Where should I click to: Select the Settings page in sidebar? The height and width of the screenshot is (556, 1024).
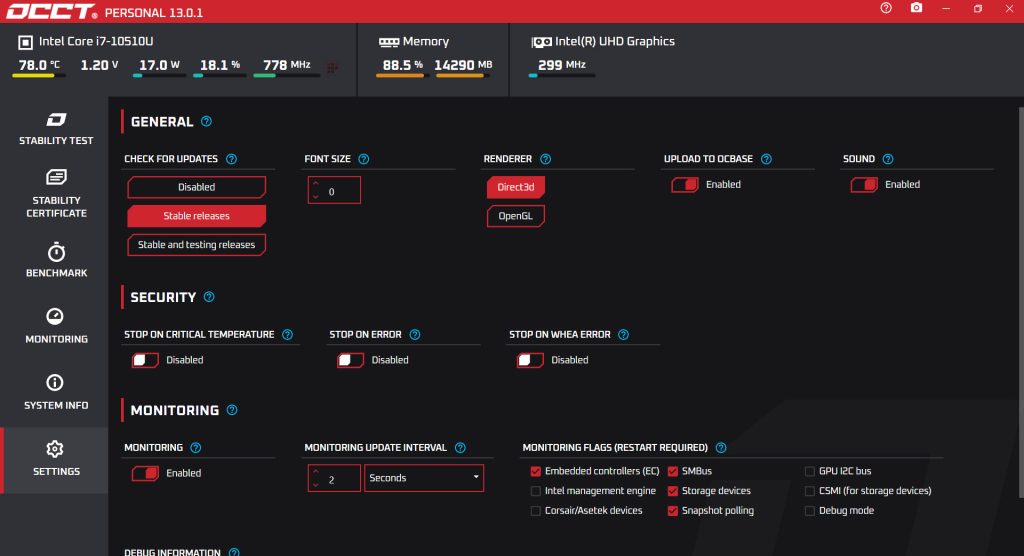(56, 460)
